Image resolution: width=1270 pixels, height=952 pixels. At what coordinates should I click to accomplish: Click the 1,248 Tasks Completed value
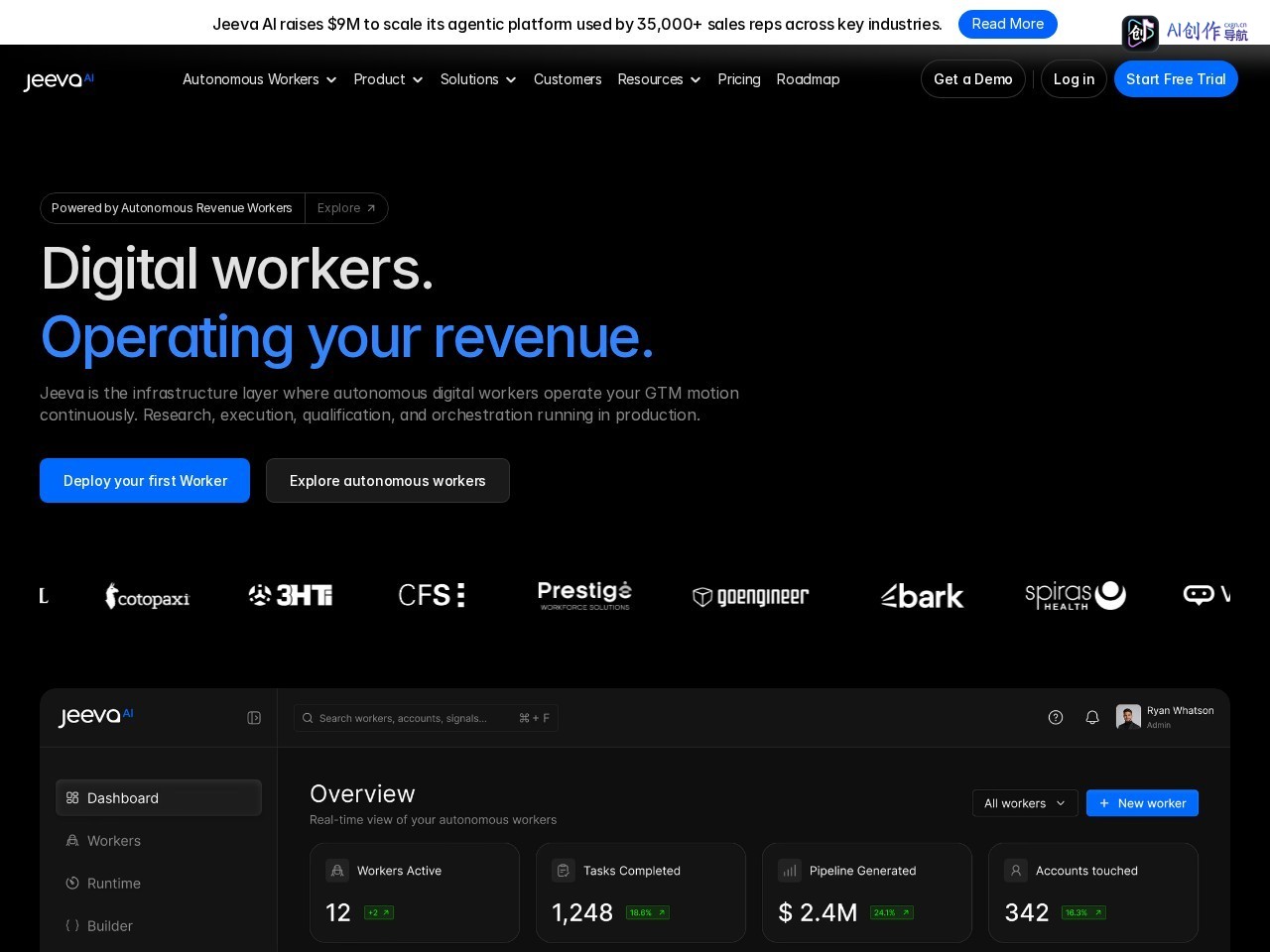click(582, 912)
